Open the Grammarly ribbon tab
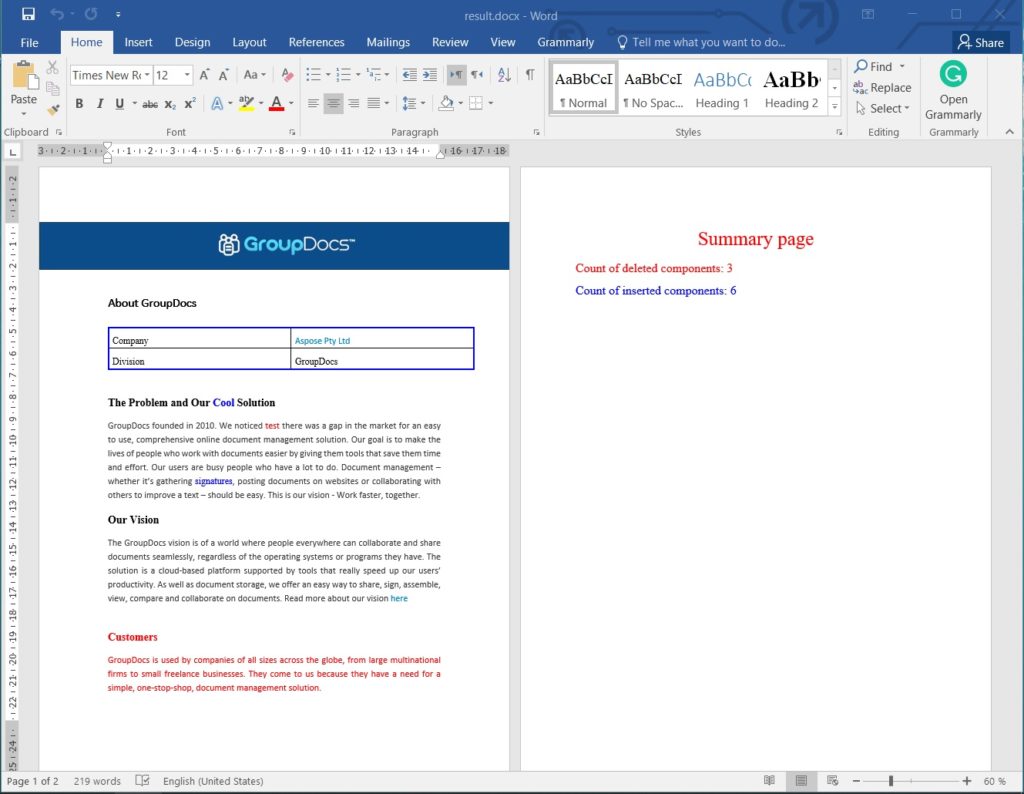Screen dimensions: 1024x794 pos(565,42)
